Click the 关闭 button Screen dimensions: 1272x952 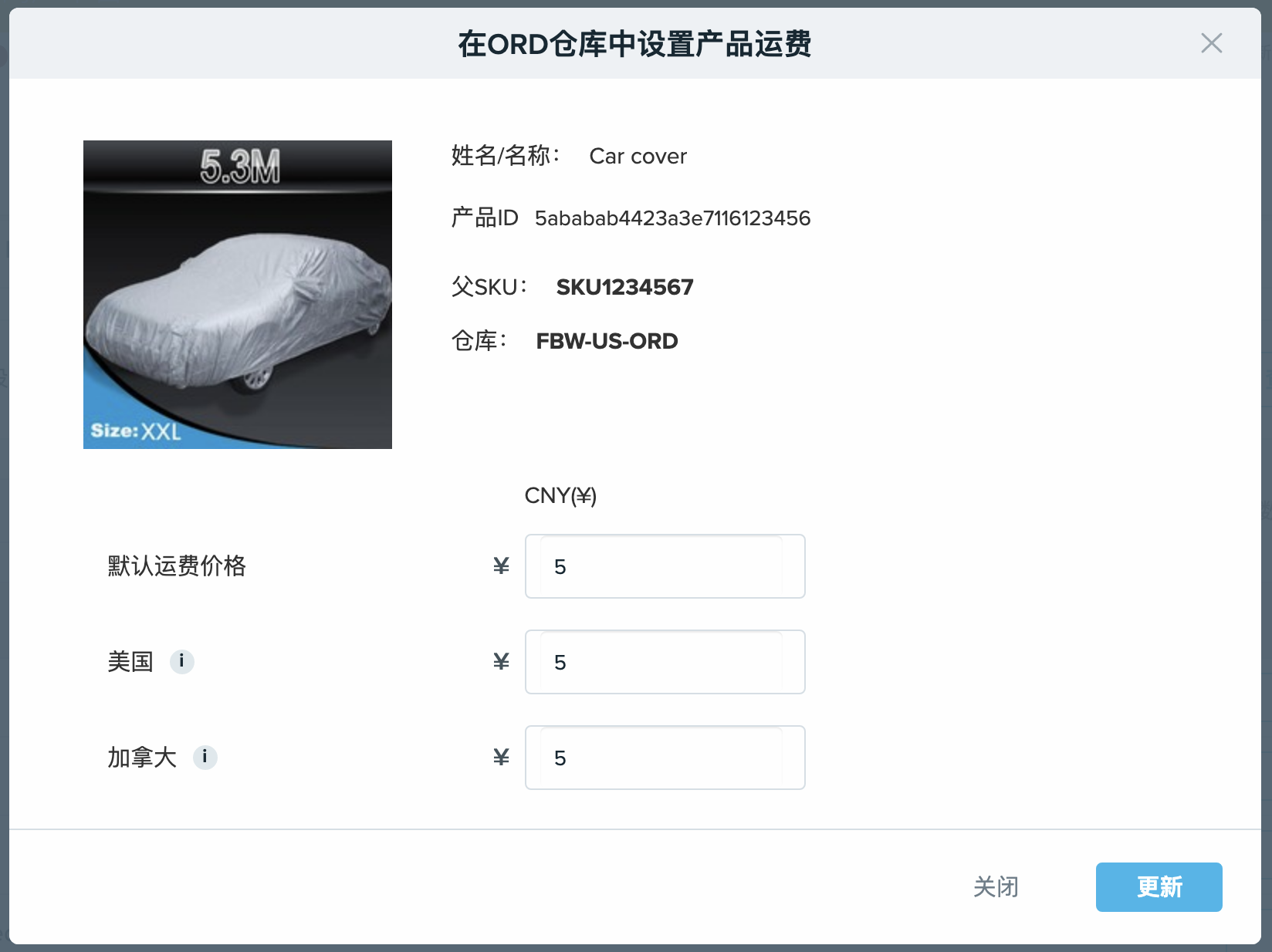coord(997,887)
